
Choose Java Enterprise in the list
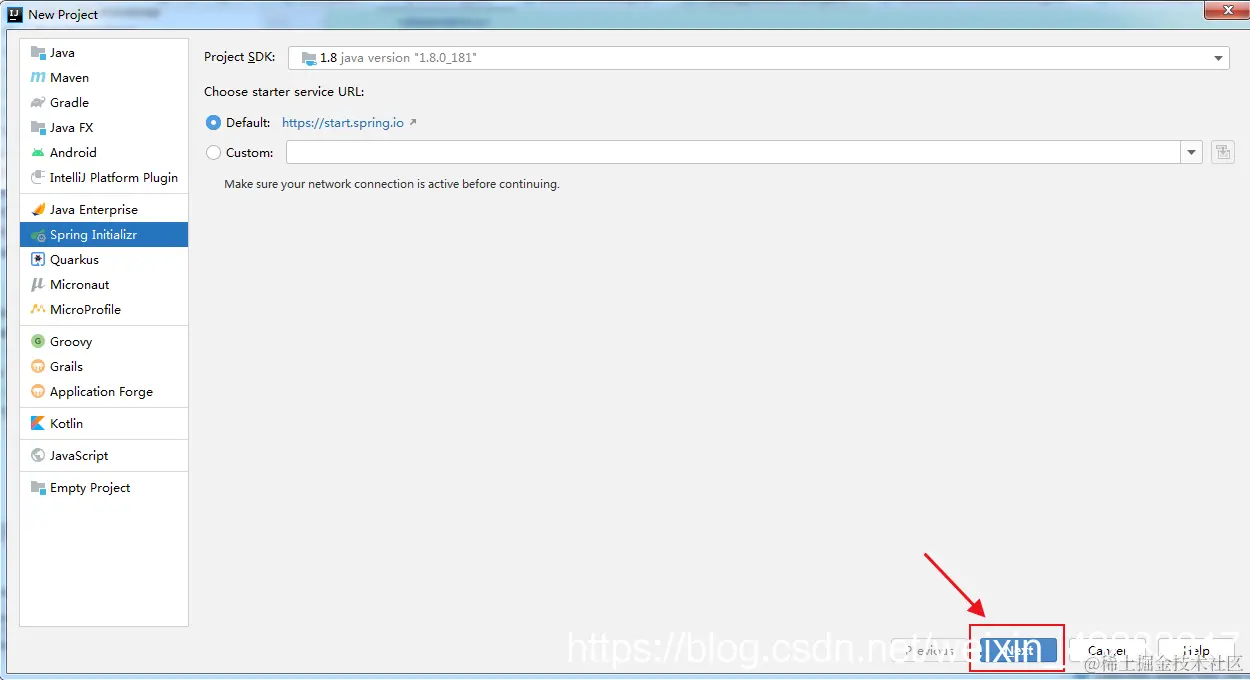(x=104, y=210)
